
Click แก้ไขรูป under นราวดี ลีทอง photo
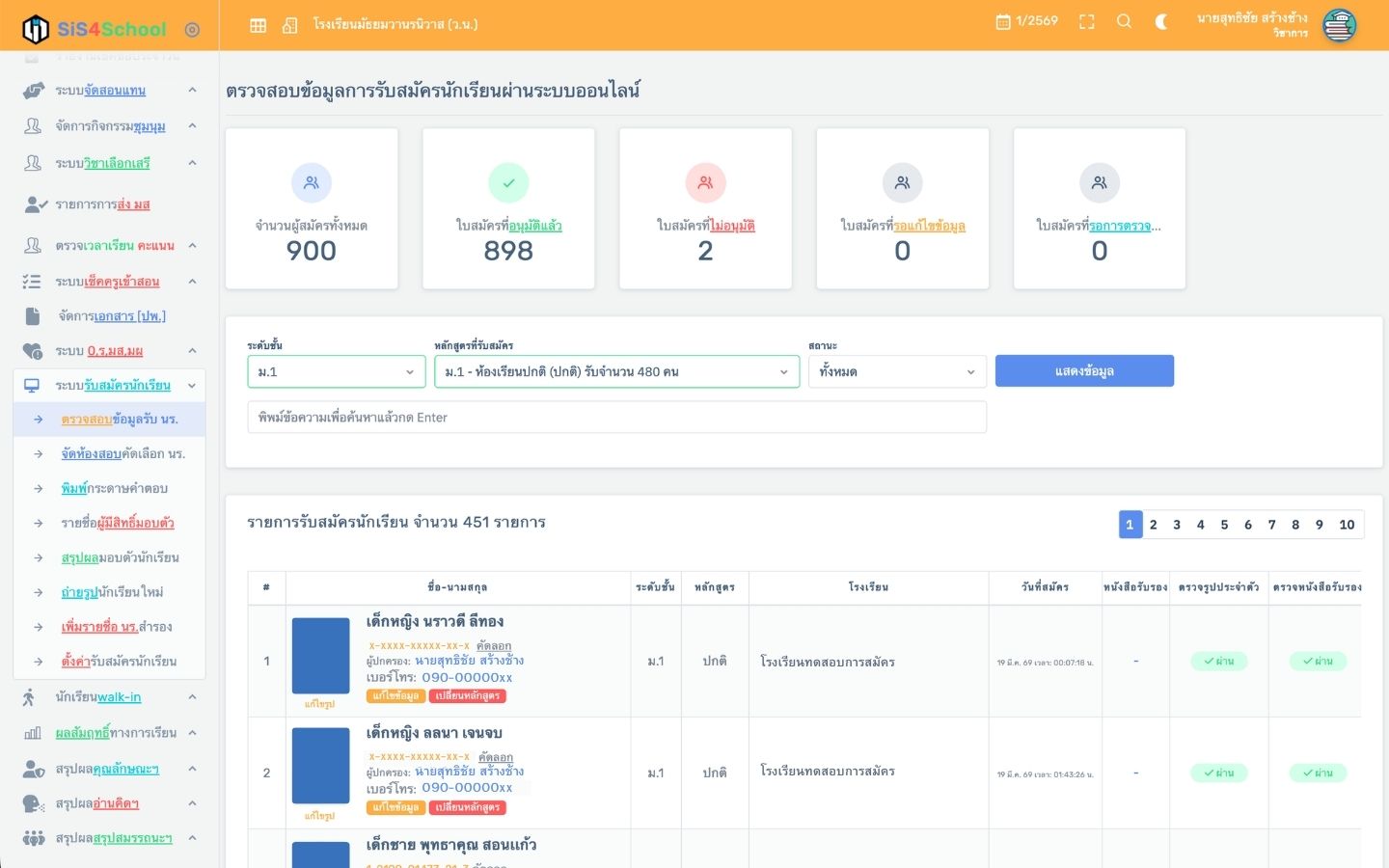pos(319,704)
